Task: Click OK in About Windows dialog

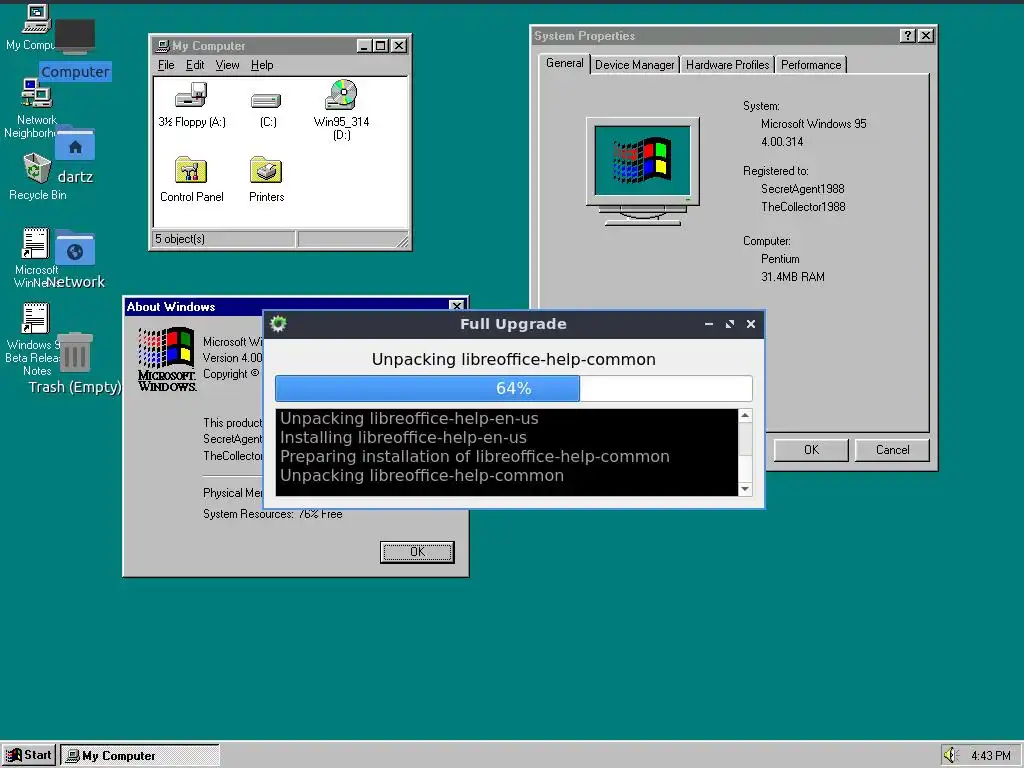Action: pyautogui.click(x=417, y=552)
